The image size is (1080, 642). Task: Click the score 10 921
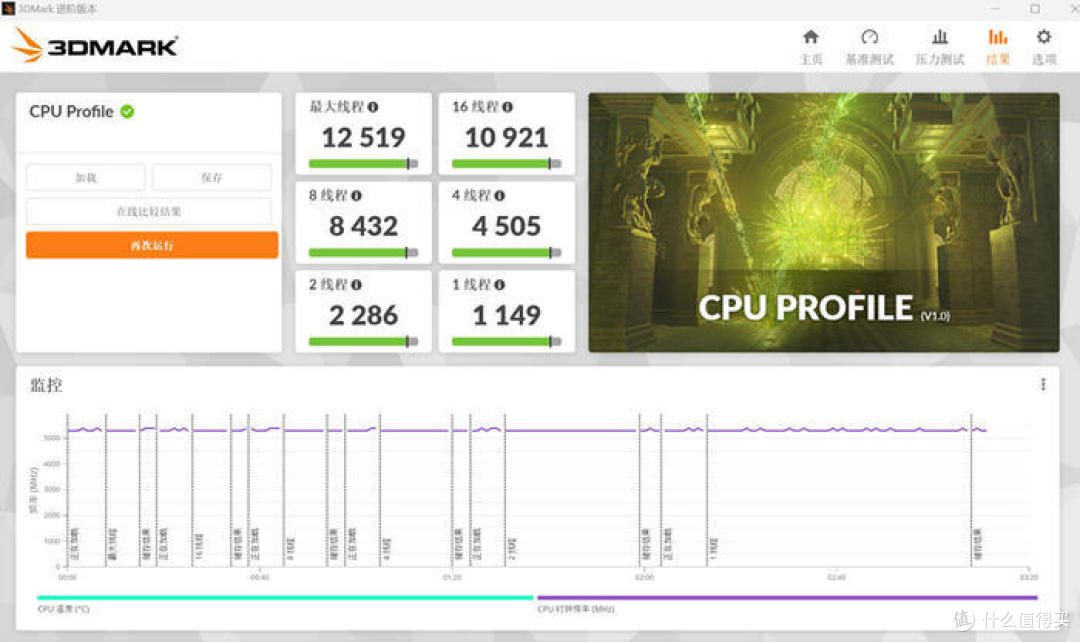[506, 138]
